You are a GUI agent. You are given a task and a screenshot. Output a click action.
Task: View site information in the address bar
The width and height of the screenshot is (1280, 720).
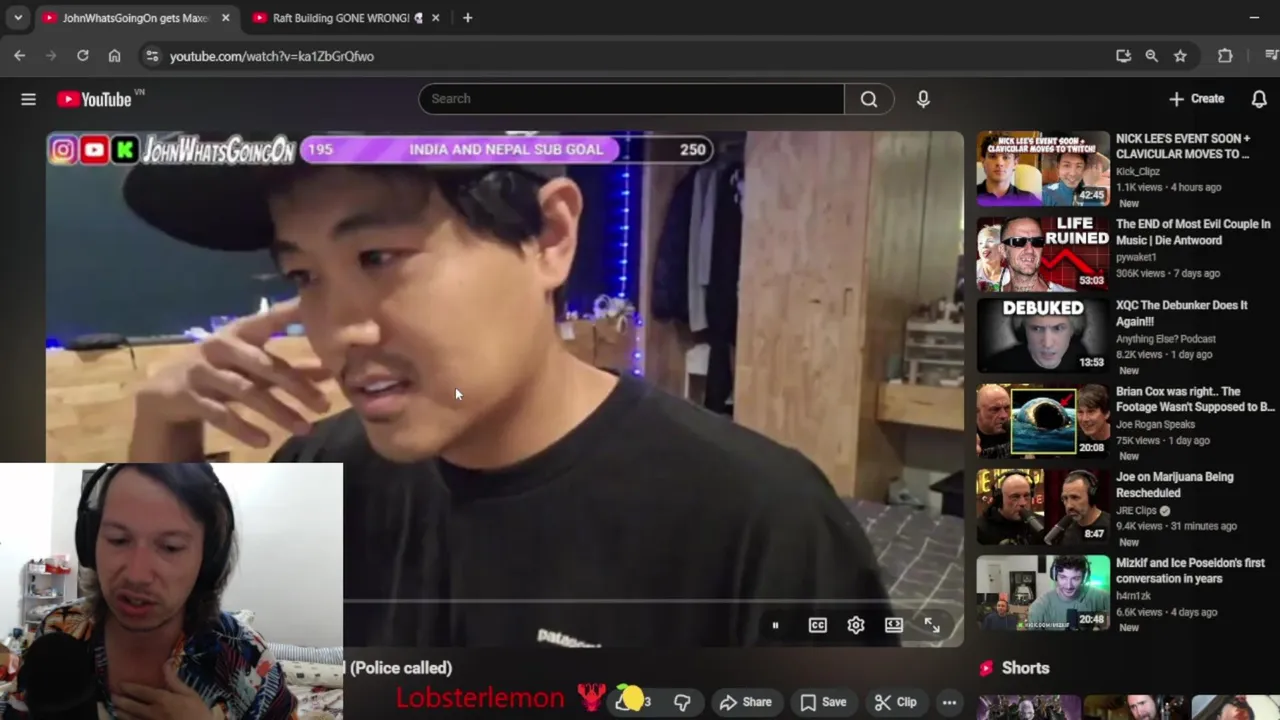(x=152, y=56)
